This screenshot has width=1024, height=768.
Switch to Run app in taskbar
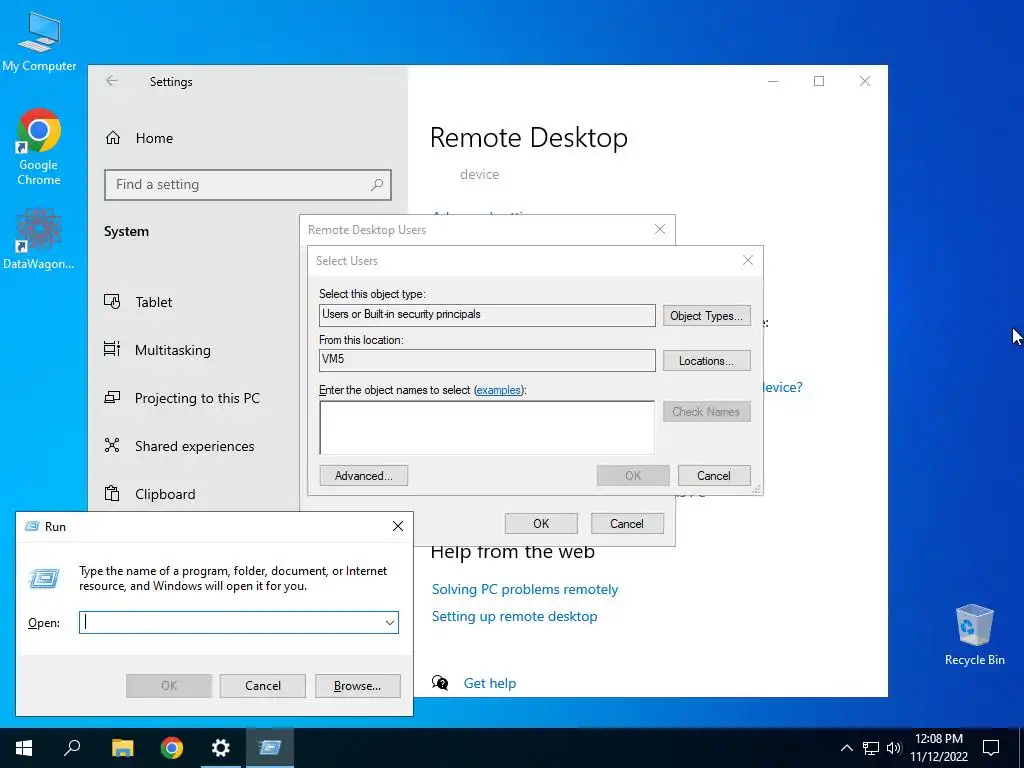270,748
